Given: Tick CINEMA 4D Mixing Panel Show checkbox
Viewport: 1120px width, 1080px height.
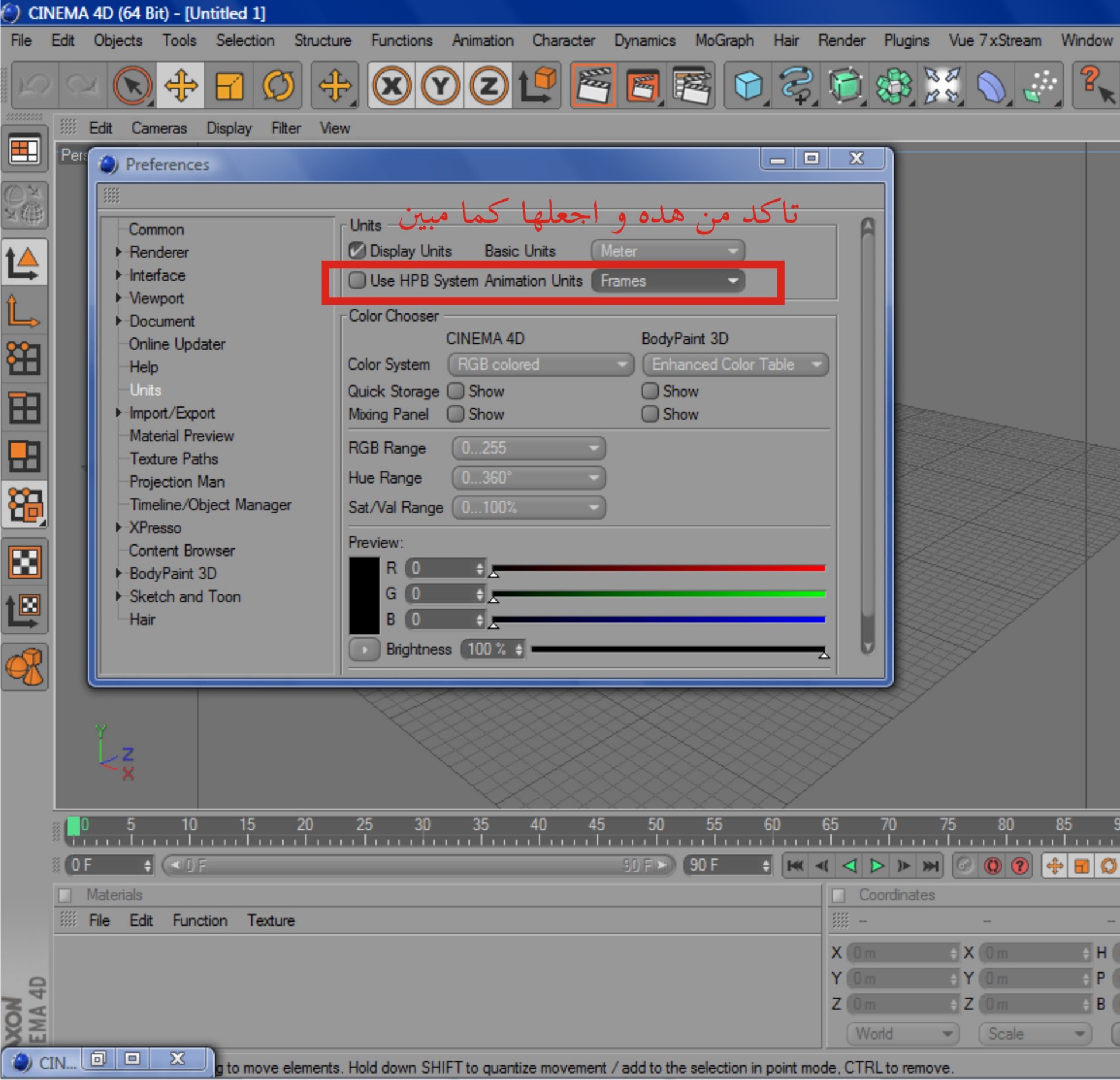Looking at the screenshot, I should pos(456,414).
